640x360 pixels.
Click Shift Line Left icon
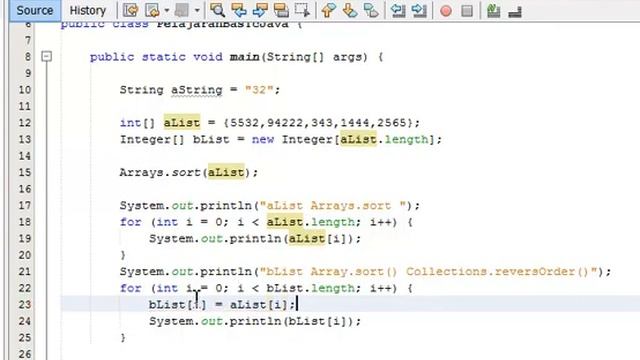pyautogui.click(x=398, y=11)
